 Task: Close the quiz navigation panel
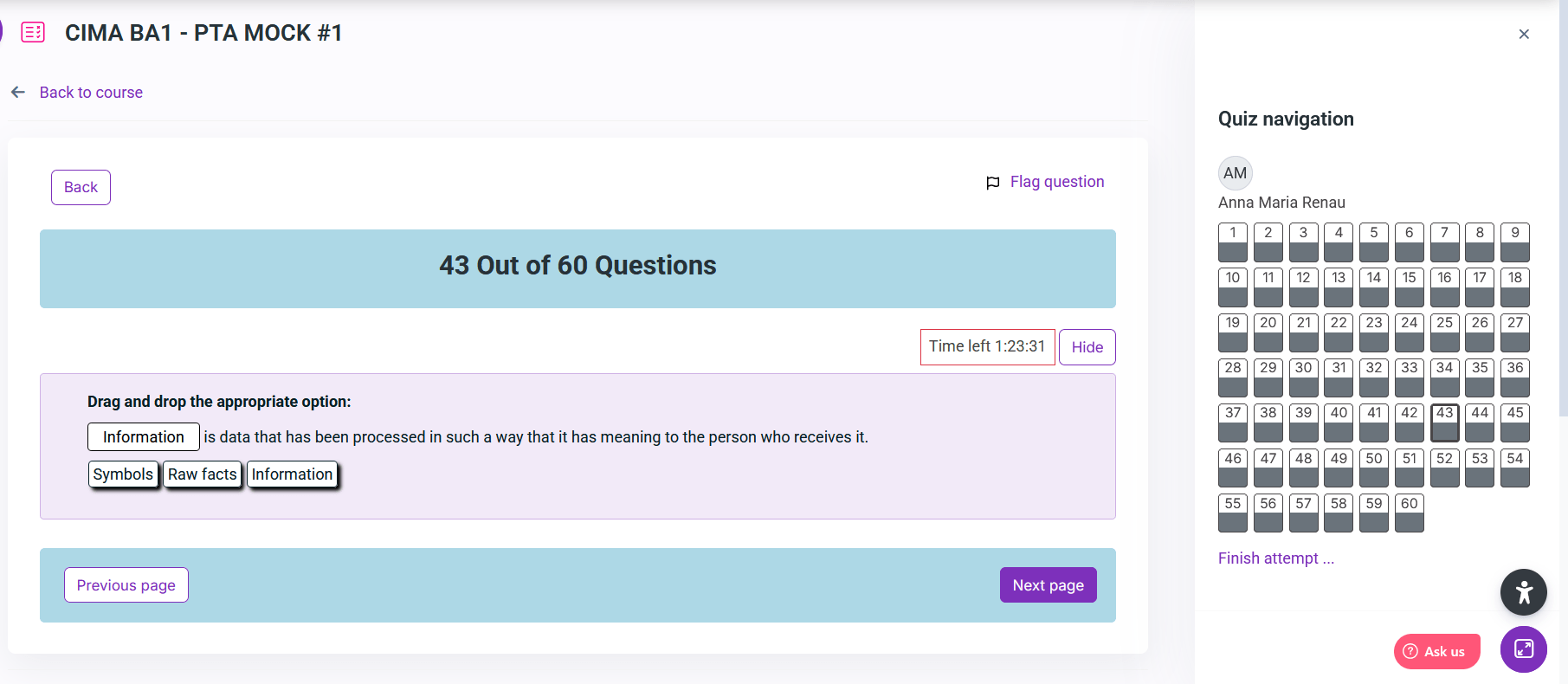[x=1524, y=35]
